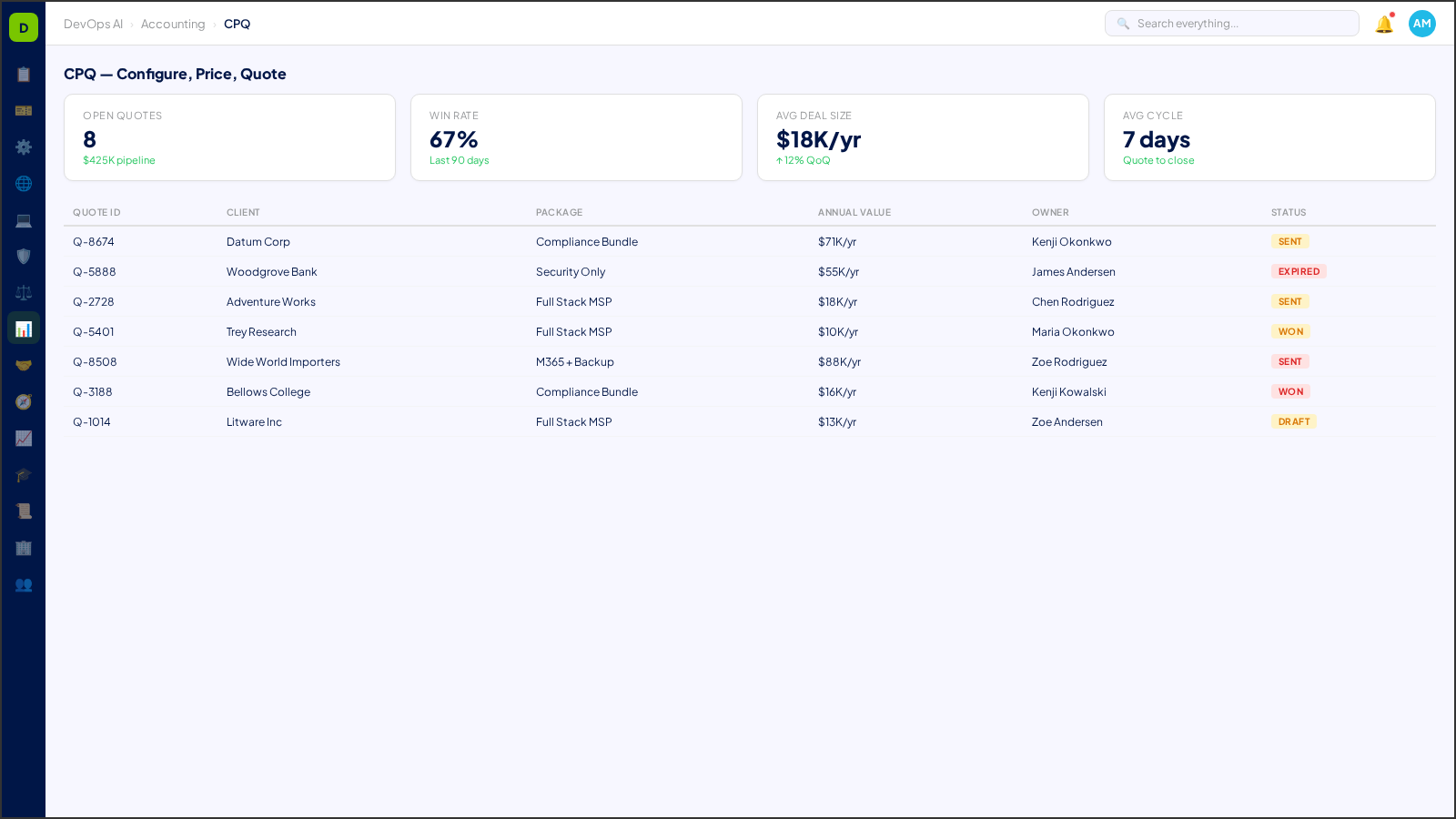Toggle the EXPIRED status badge for Woodgrove Bank
This screenshot has width=1456, height=819.
click(1299, 271)
